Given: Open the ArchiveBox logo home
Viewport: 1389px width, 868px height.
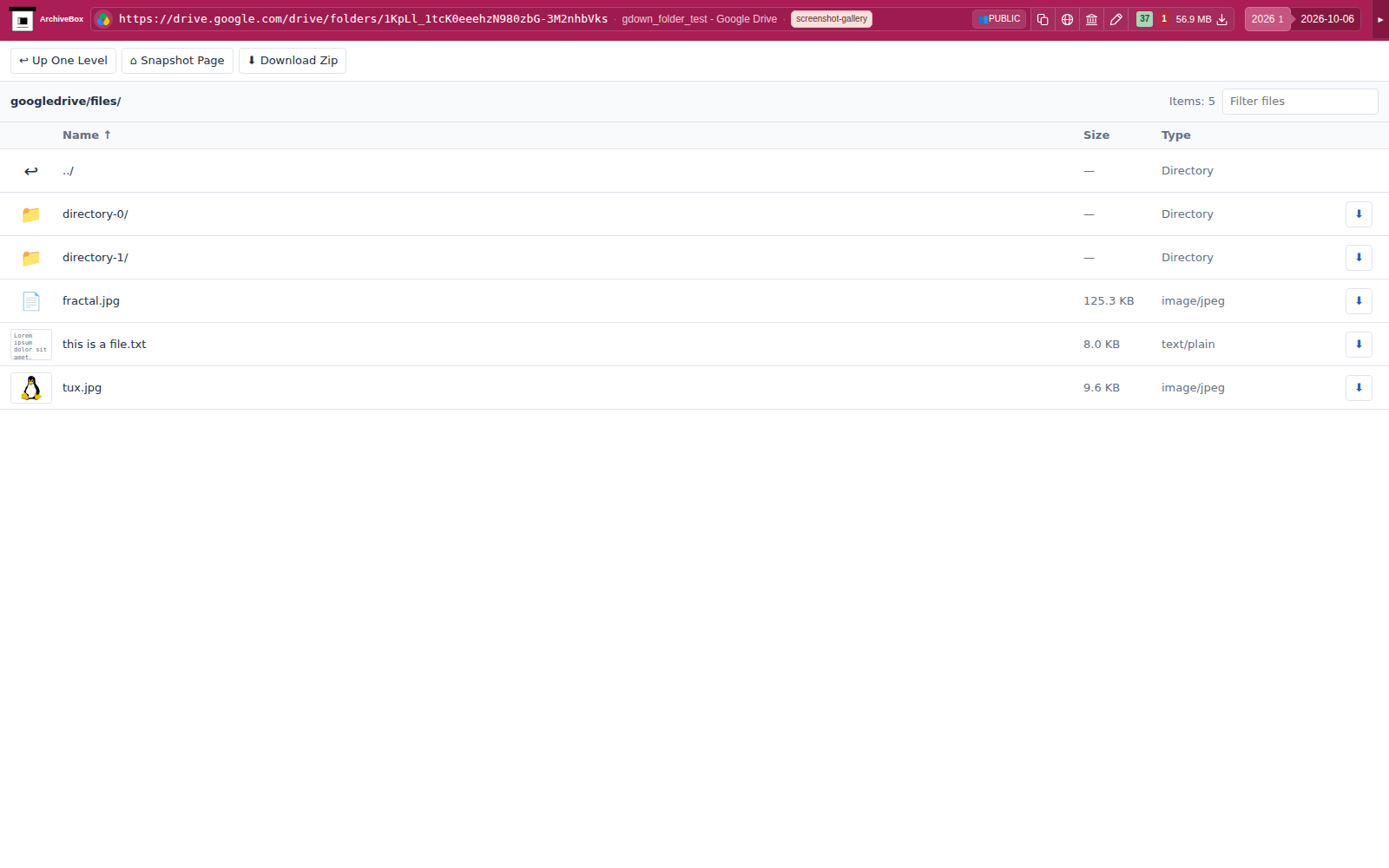Looking at the screenshot, I should tap(47, 19).
